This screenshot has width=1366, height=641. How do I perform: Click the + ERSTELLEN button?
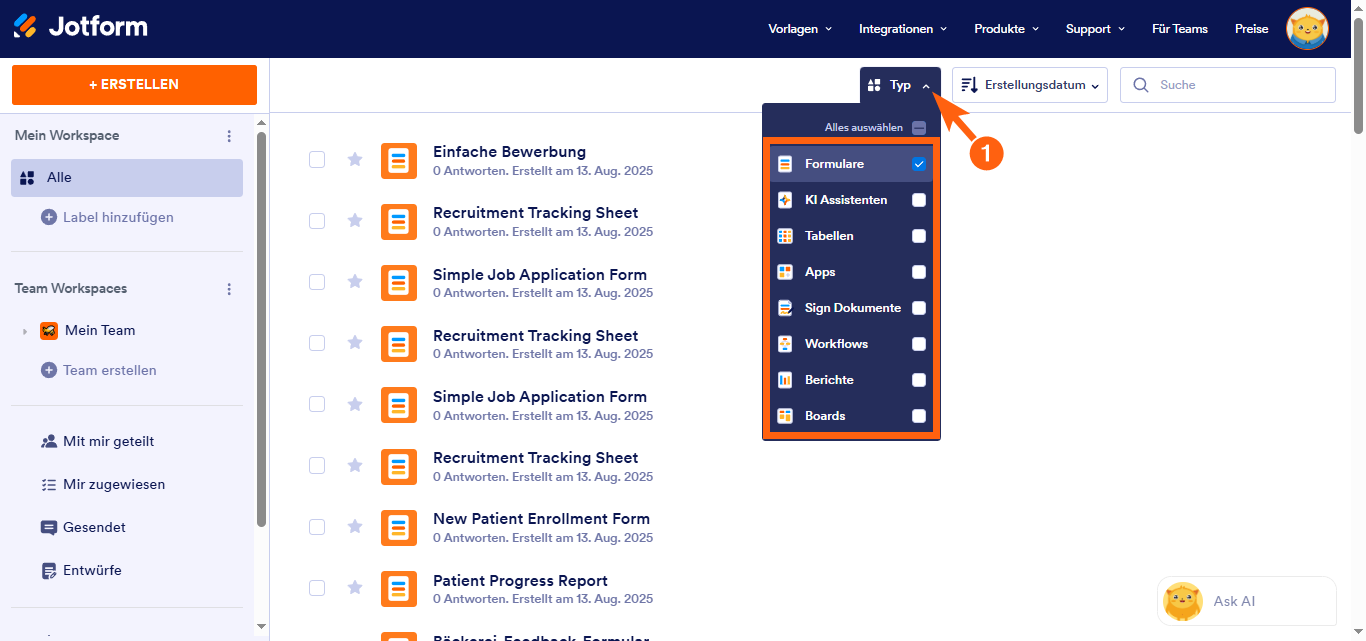tap(134, 85)
